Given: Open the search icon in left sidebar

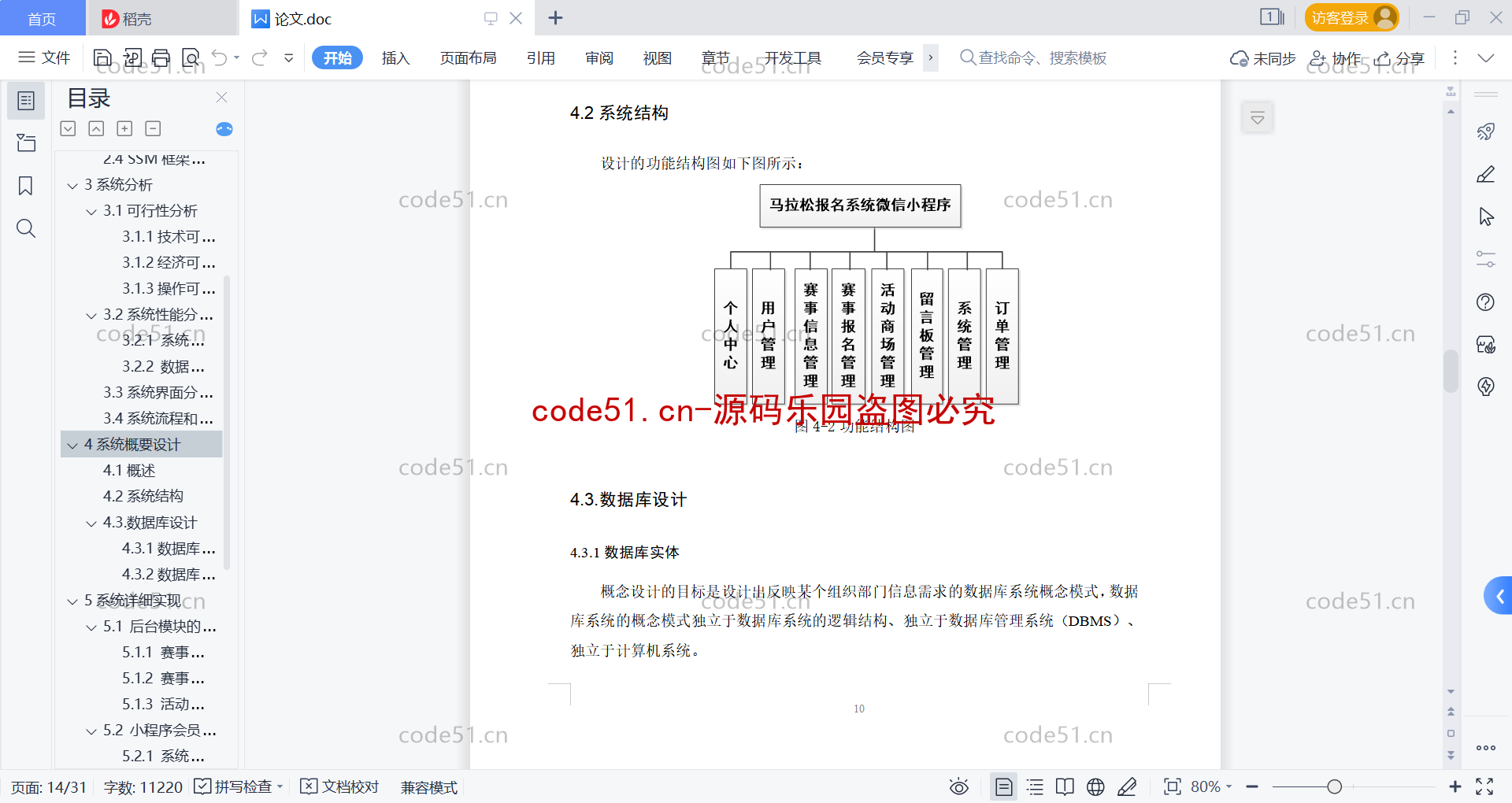Looking at the screenshot, I should coord(26,228).
